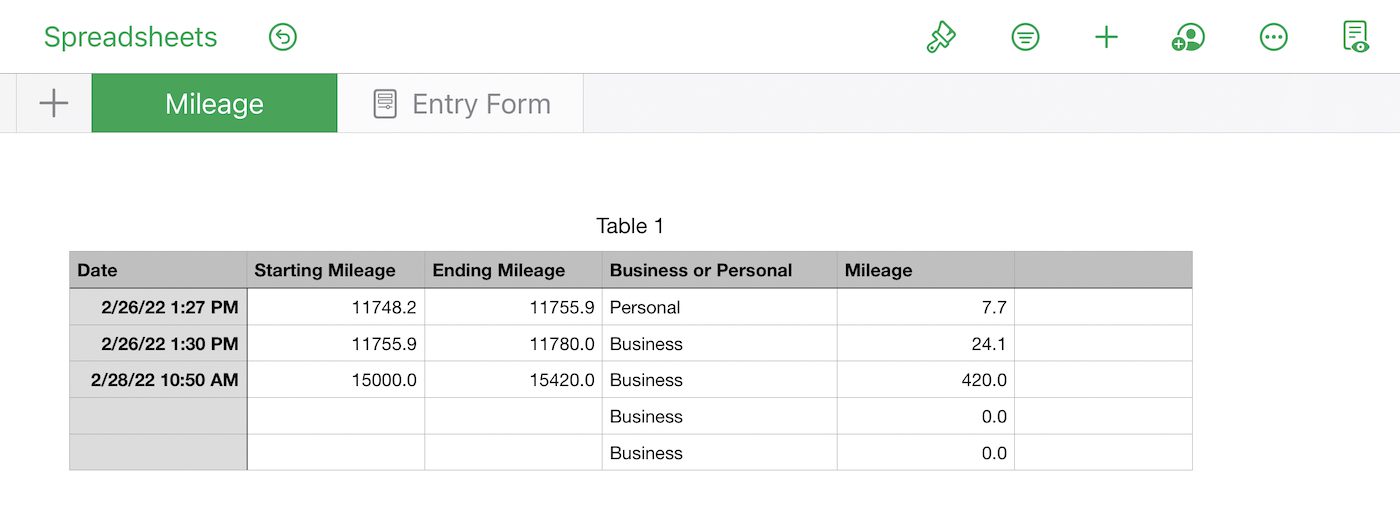Open the Collaborate add-person menu
Image resolution: width=1400 pixels, height=518 pixels.
click(1188, 38)
